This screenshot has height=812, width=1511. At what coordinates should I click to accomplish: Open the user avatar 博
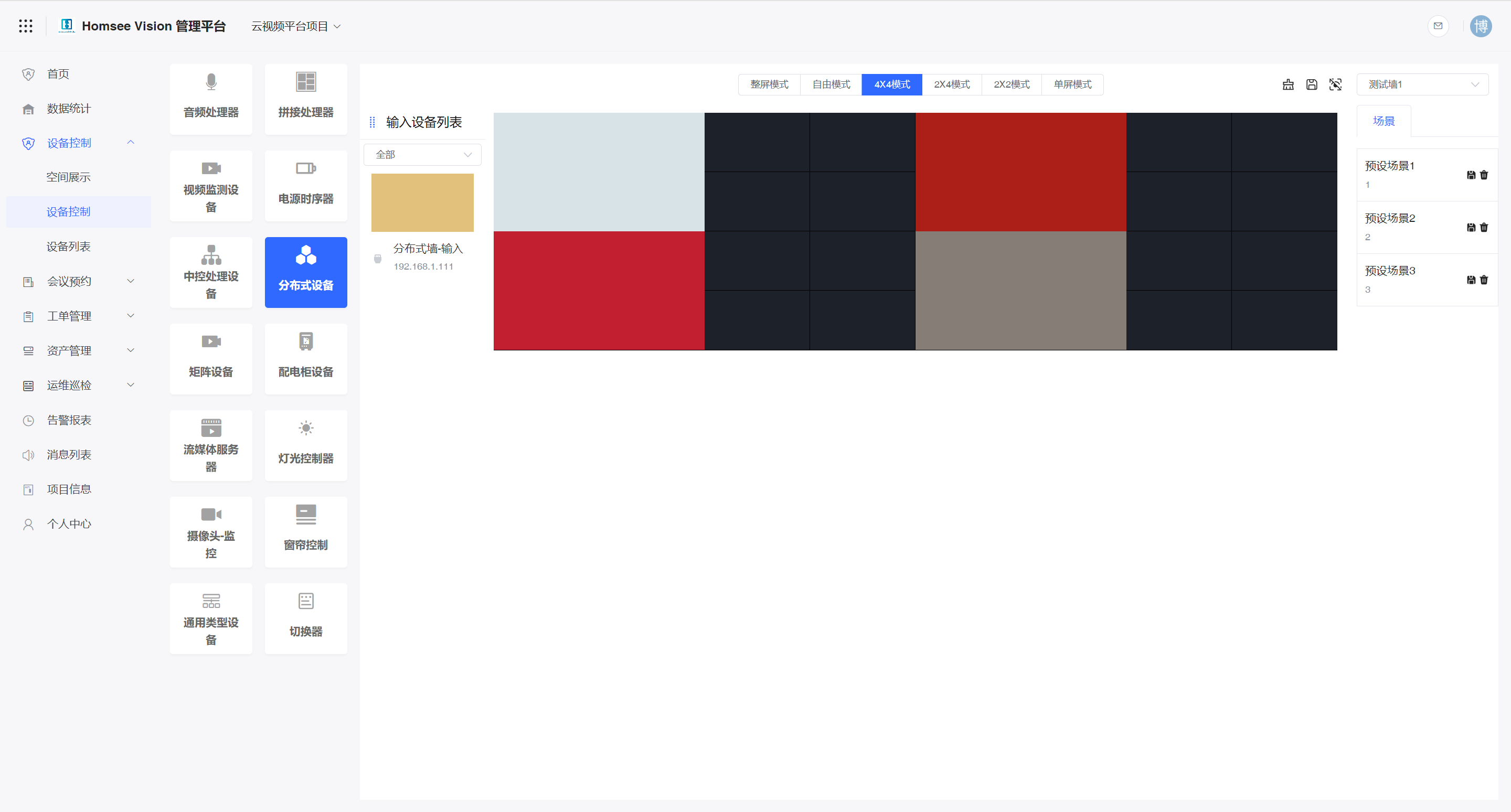coord(1481,26)
